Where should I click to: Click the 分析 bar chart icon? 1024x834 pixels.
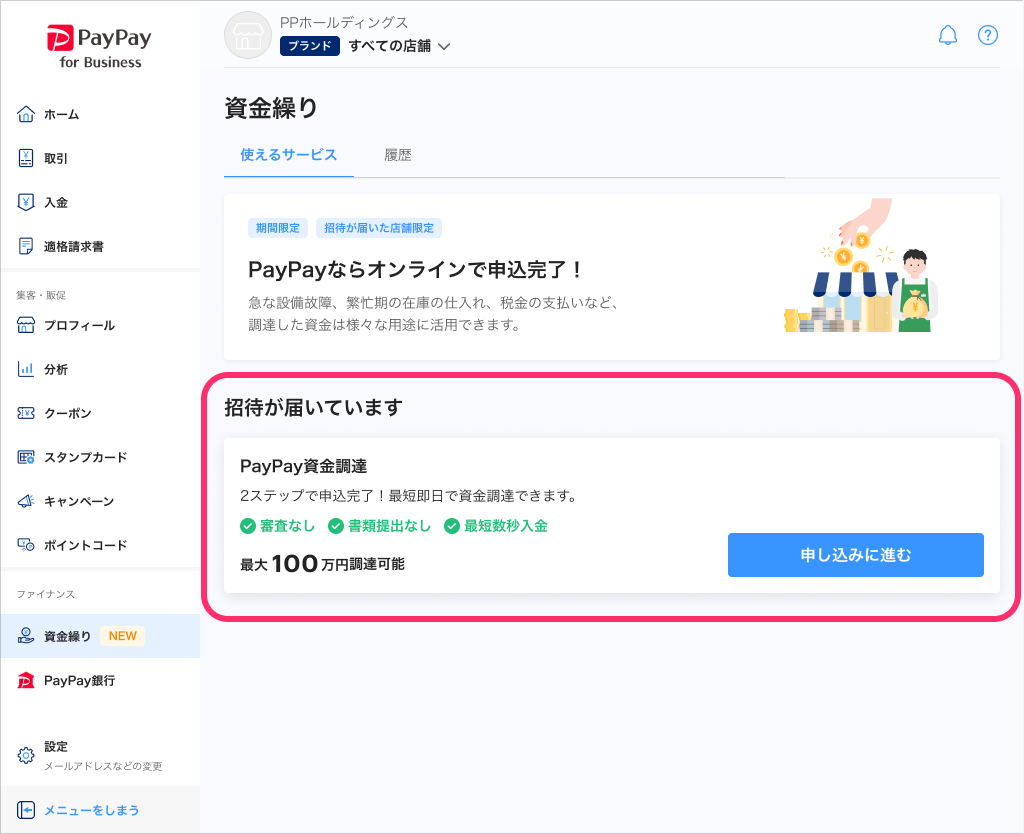(25, 369)
